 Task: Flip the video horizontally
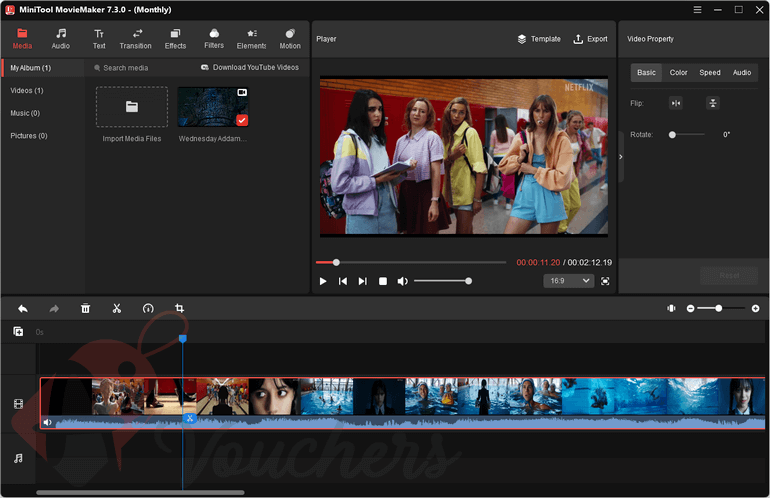[x=676, y=103]
